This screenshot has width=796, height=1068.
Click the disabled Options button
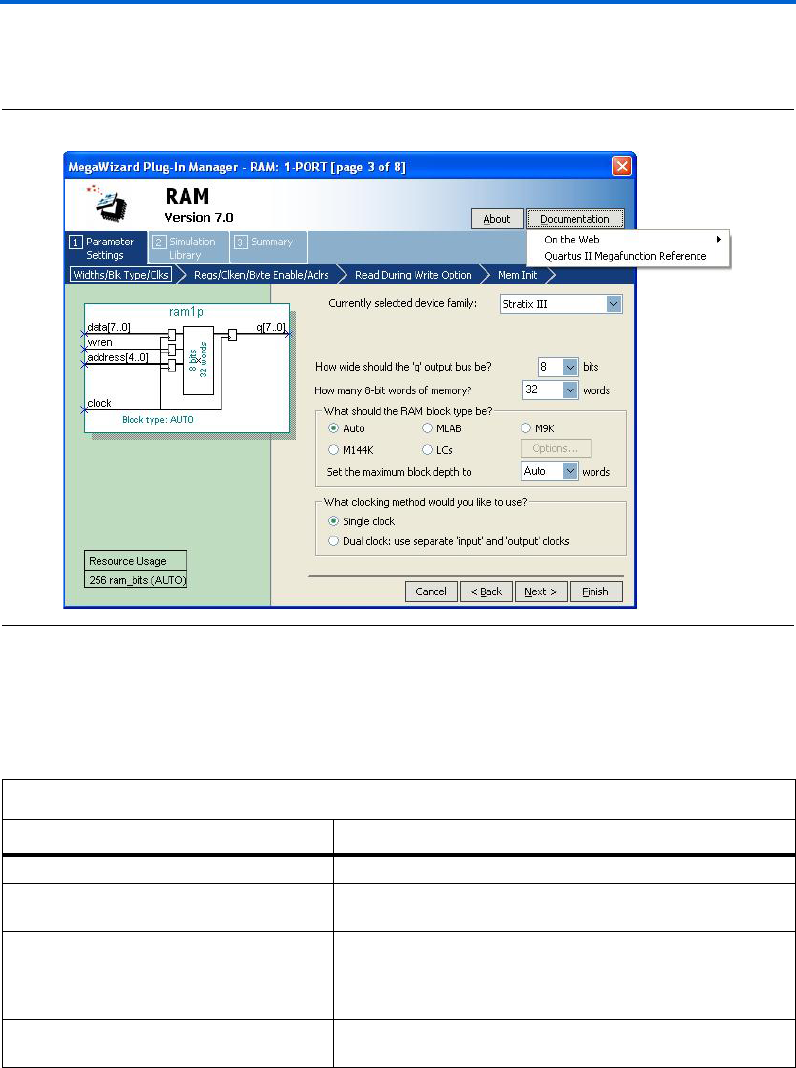(556, 449)
